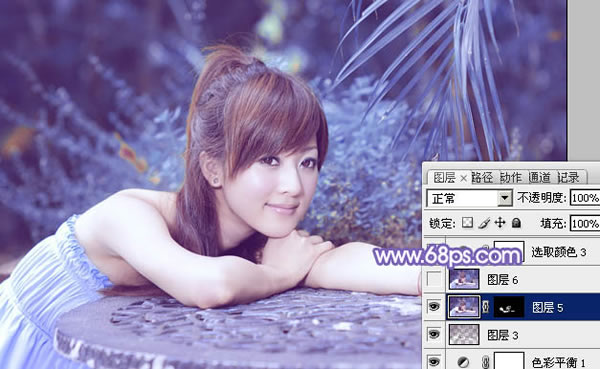Select the 选取颜色 3 layer
The width and height of the screenshot is (600, 369).
512,252
